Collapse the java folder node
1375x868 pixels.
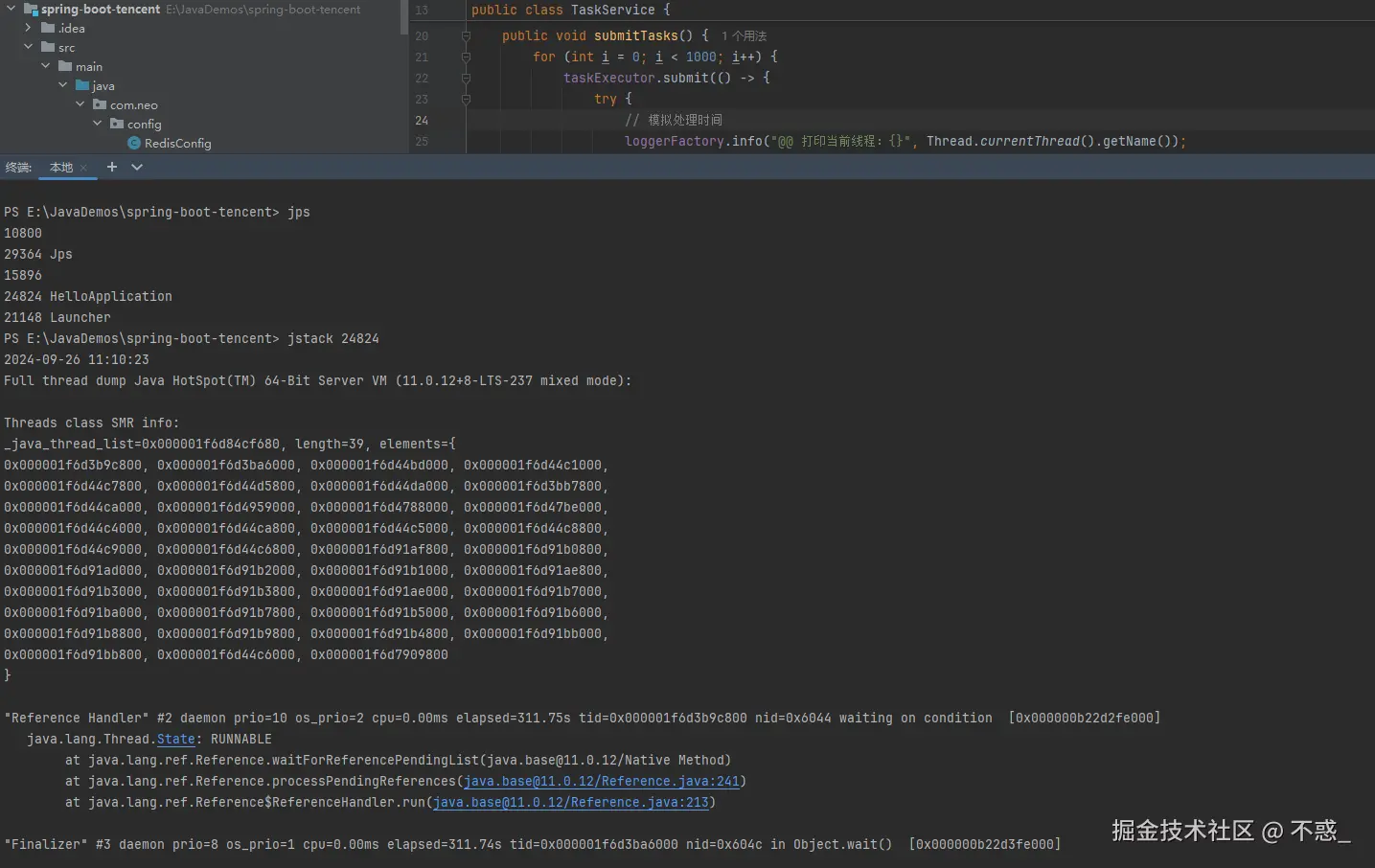(x=62, y=85)
